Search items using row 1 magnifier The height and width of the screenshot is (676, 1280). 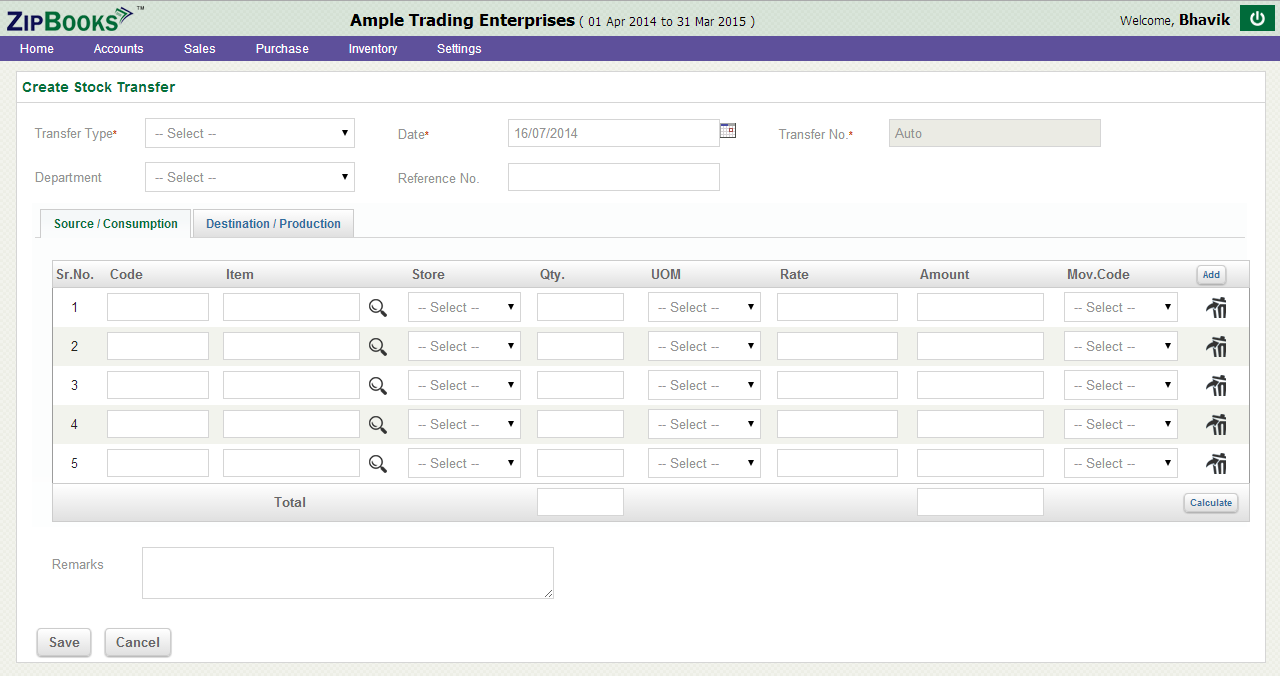[x=377, y=308]
